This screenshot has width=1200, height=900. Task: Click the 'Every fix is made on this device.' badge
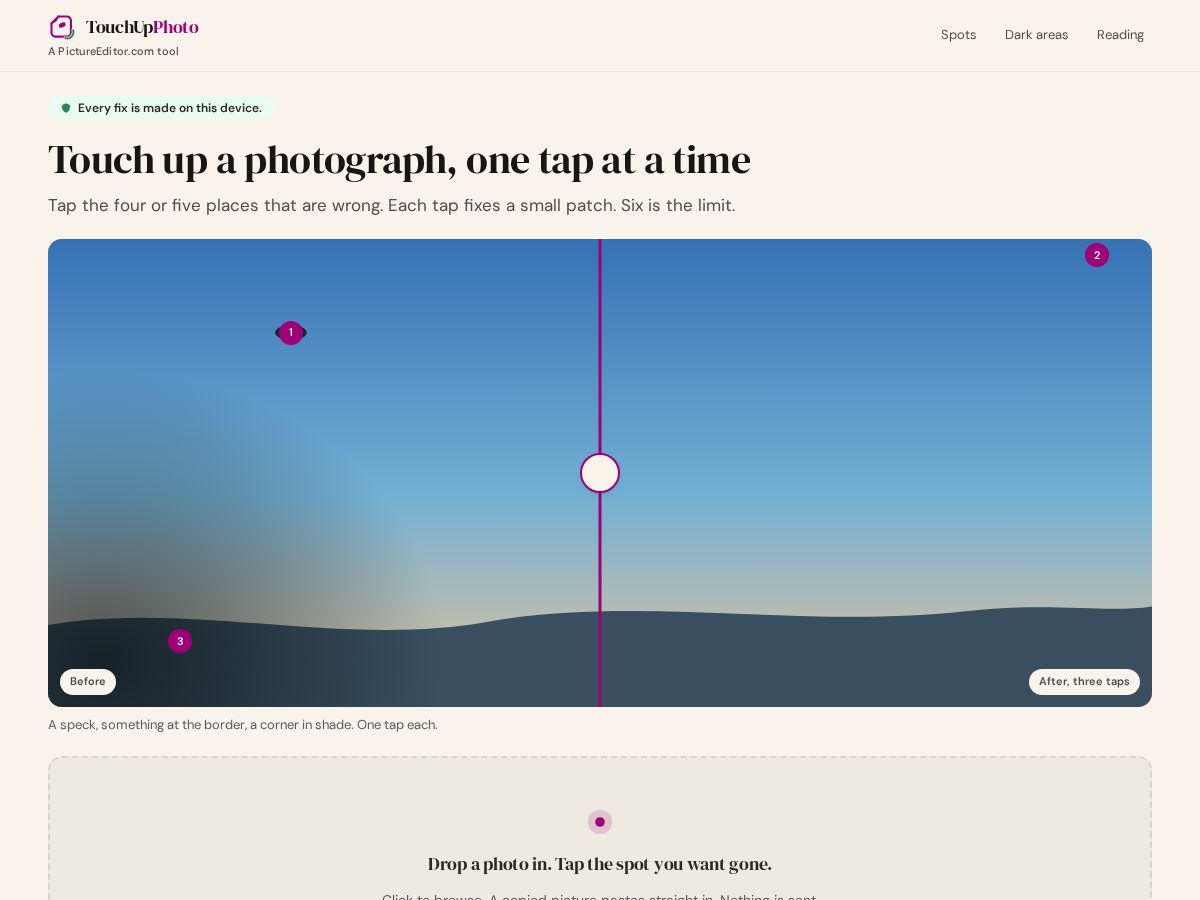(161, 108)
